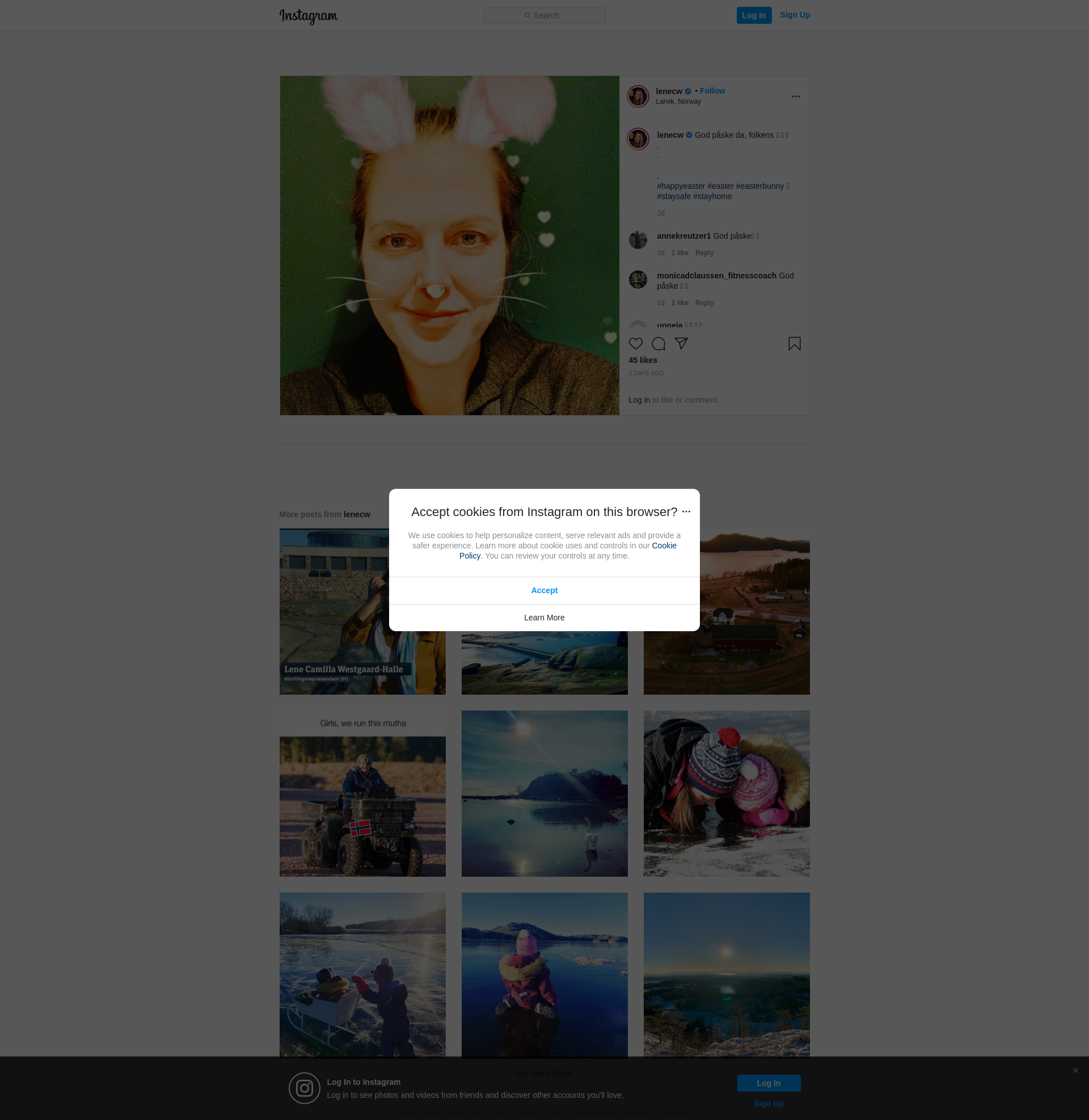Click the top Log In button

coord(753,15)
